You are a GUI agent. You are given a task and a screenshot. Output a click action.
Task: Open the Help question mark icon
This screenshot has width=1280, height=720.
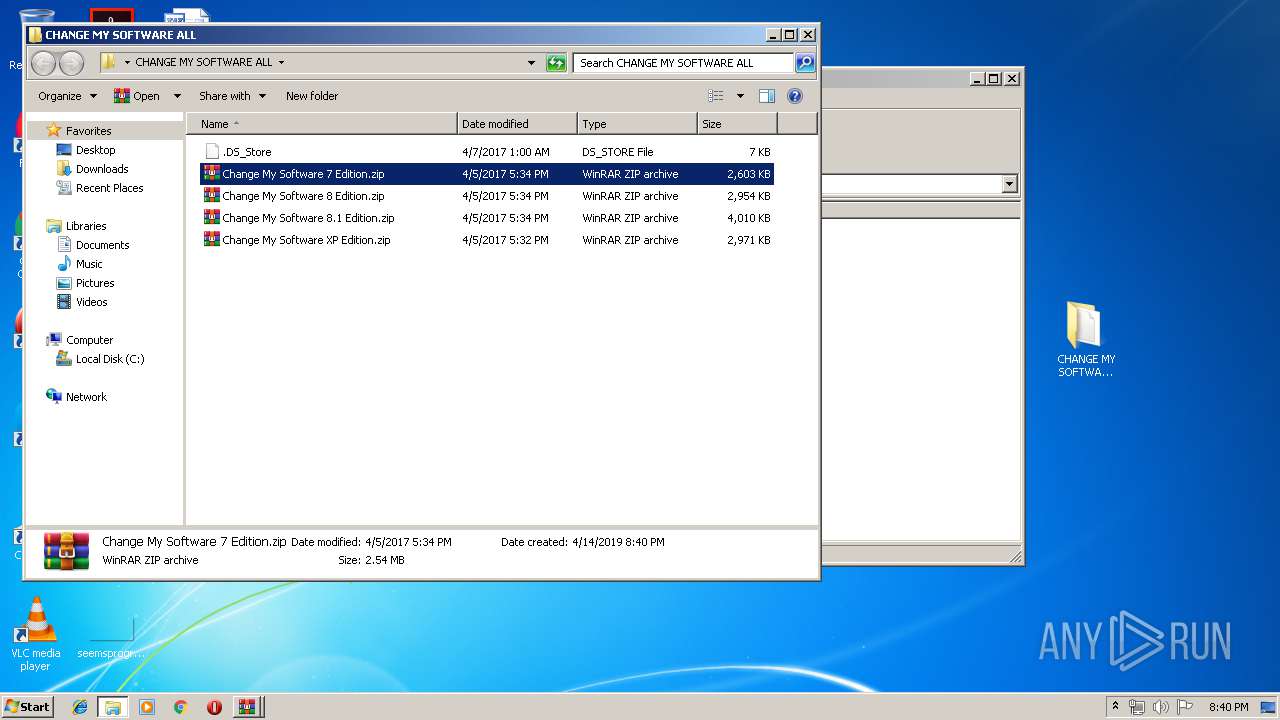[795, 96]
